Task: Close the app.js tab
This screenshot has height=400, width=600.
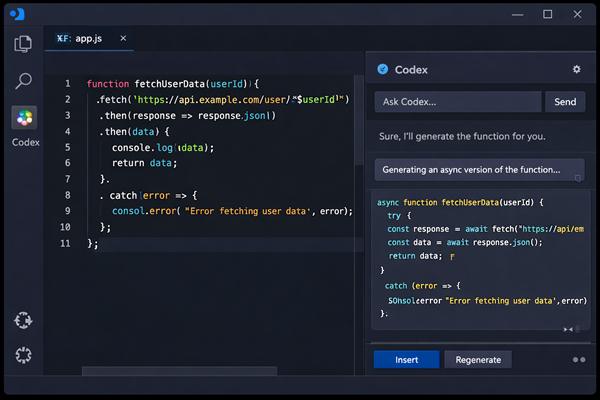Action: (x=123, y=38)
